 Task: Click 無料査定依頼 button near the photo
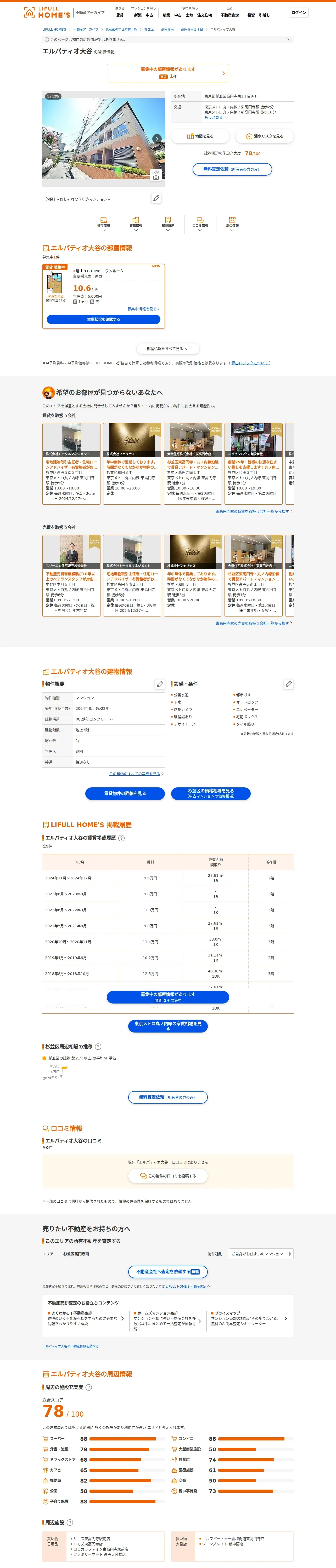click(x=232, y=169)
